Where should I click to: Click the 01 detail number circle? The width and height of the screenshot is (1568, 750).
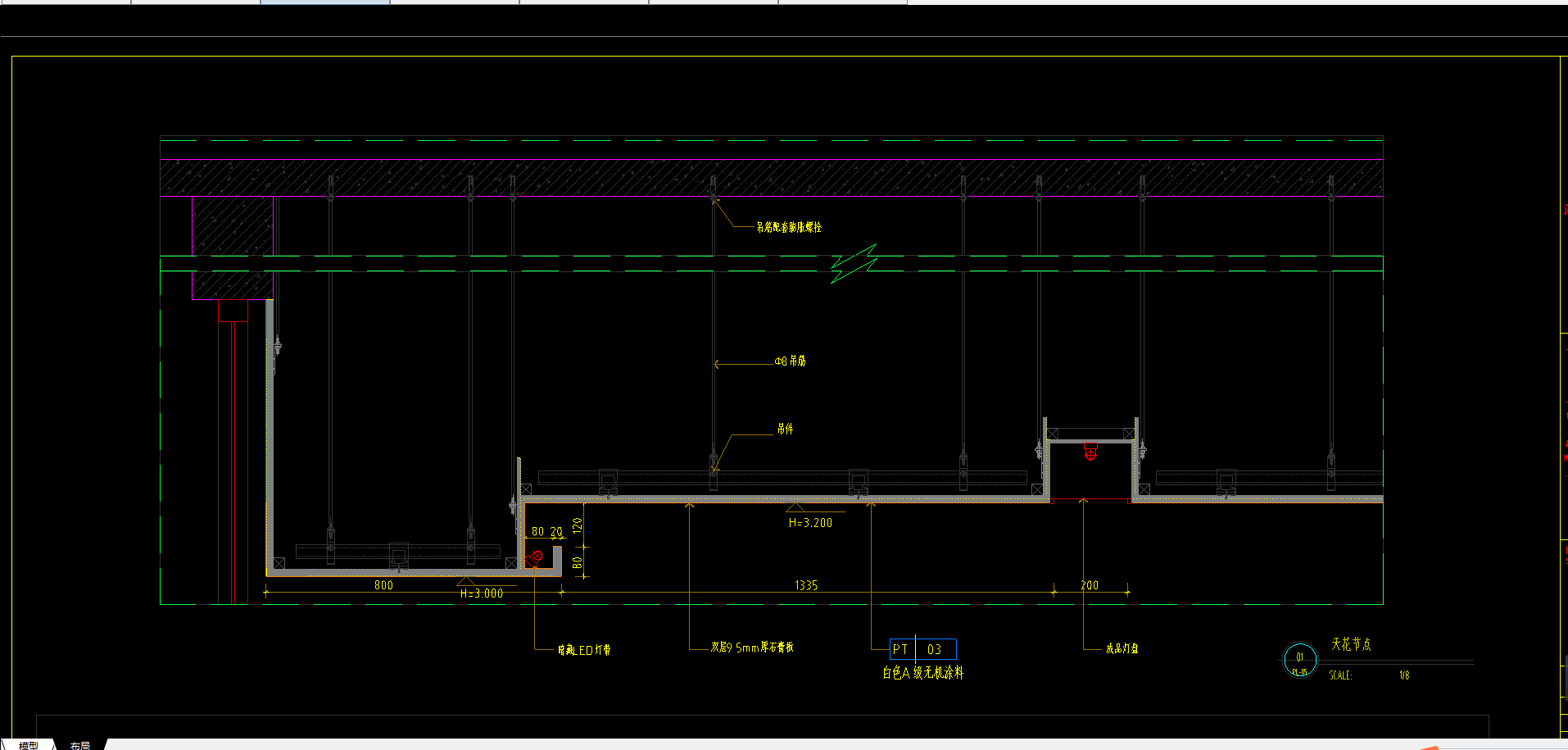click(1299, 660)
